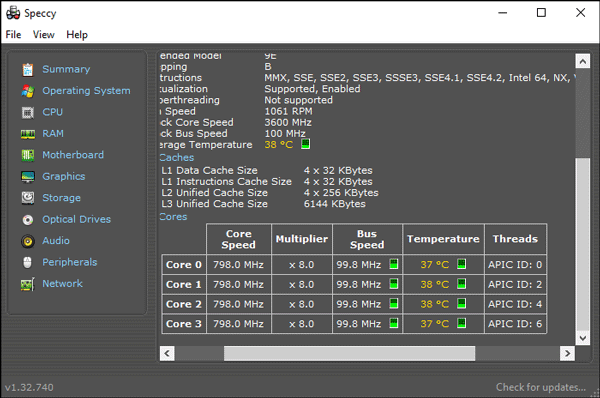
Task: Click vertical scrollbar down arrow
Action: (583, 338)
